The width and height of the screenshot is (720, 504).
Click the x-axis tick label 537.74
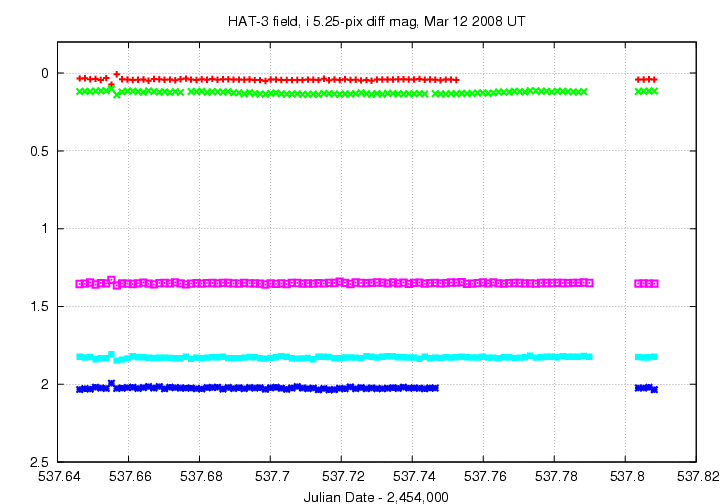tap(414, 477)
